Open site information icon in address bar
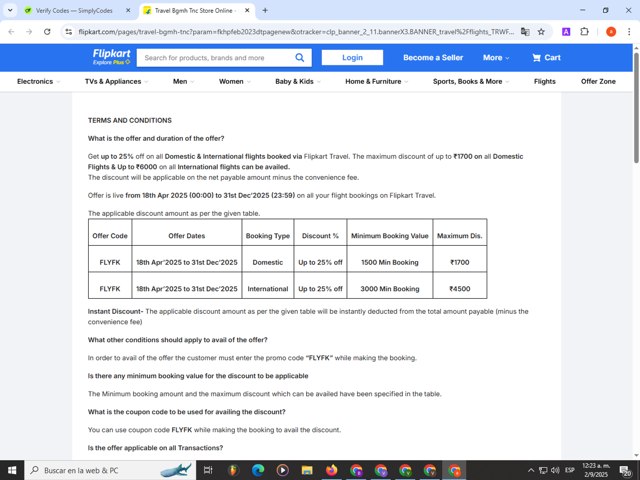Screen dimensions: 640x480 [69, 31]
